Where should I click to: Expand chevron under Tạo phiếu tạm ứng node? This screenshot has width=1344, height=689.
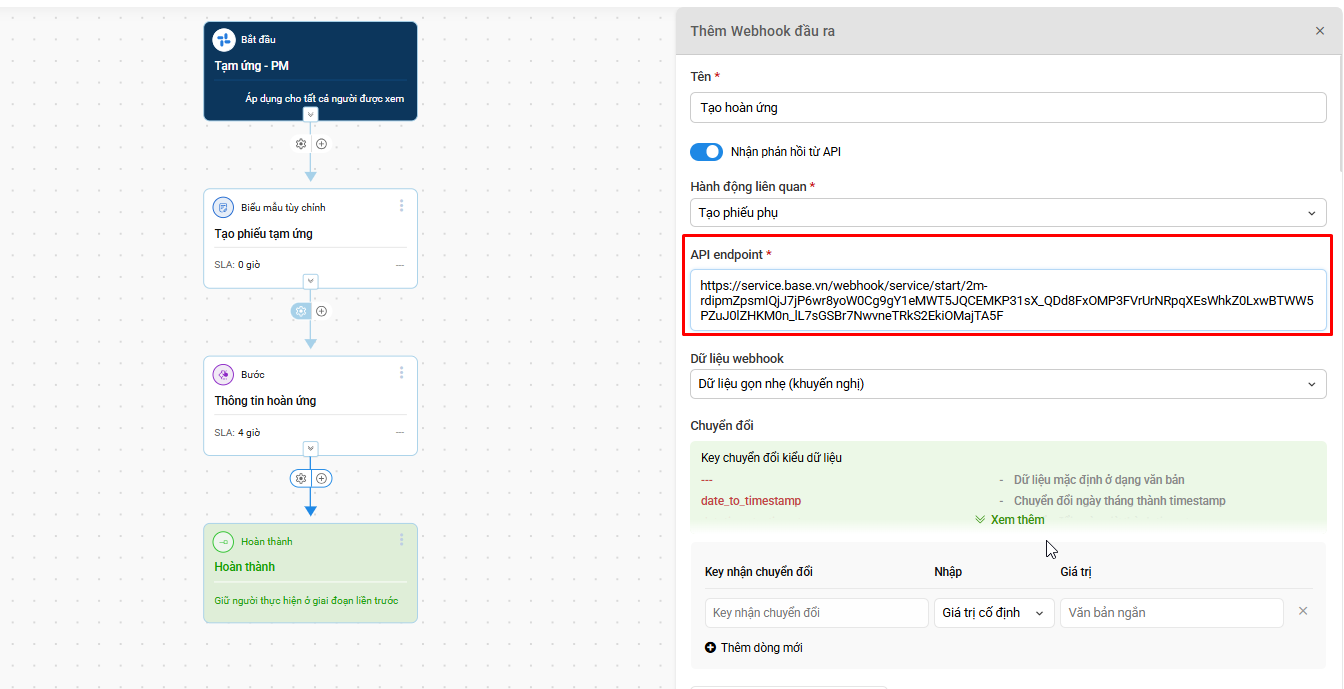click(311, 281)
